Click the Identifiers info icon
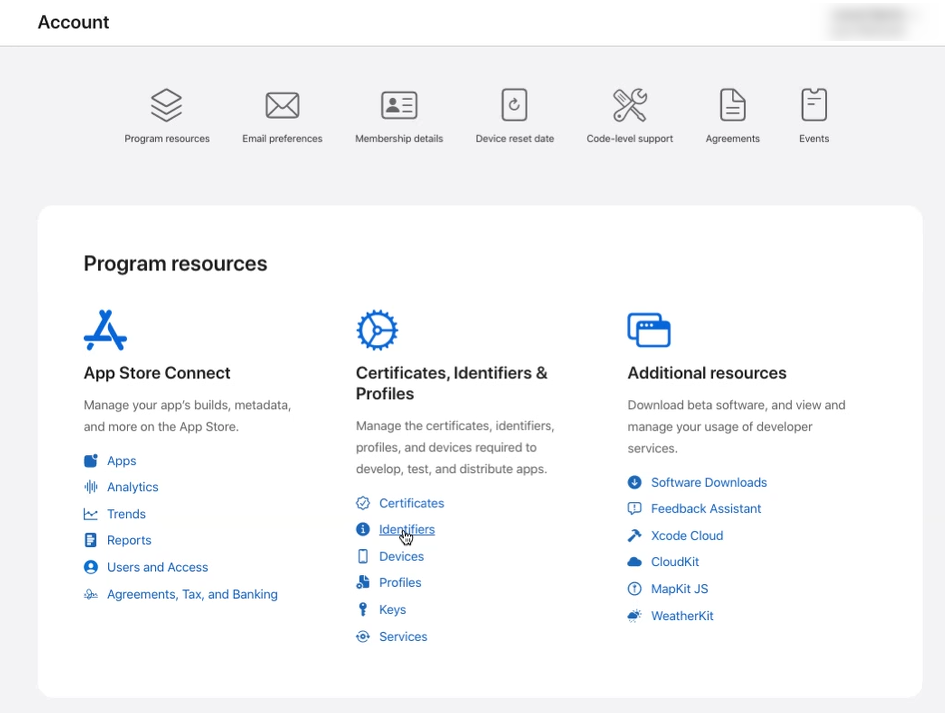This screenshot has width=945, height=713. tap(363, 529)
